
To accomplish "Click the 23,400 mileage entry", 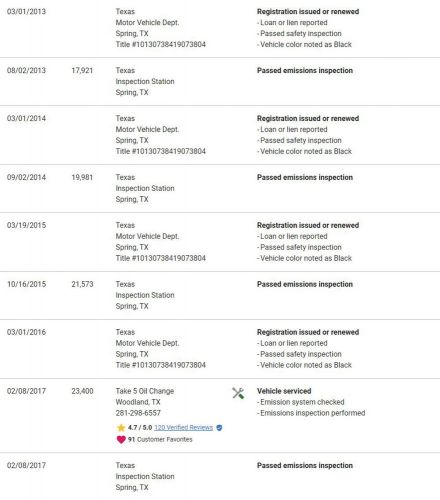I will (x=82, y=391).
